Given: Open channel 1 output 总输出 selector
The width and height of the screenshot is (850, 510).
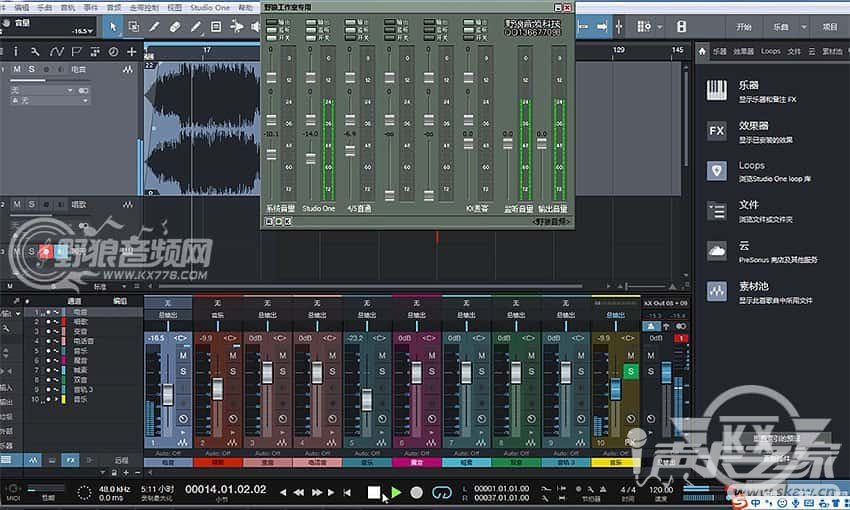Looking at the screenshot, I should [x=168, y=315].
